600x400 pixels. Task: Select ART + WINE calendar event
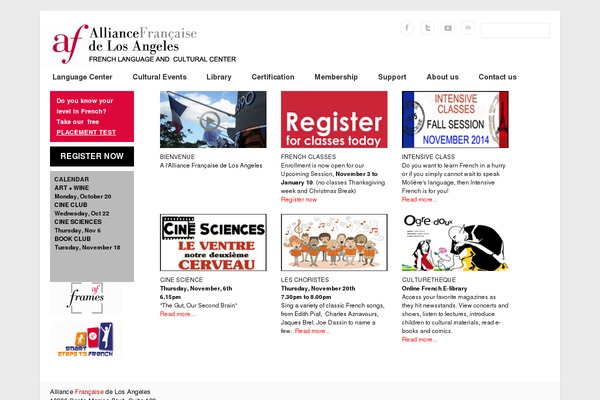pos(72,188)
